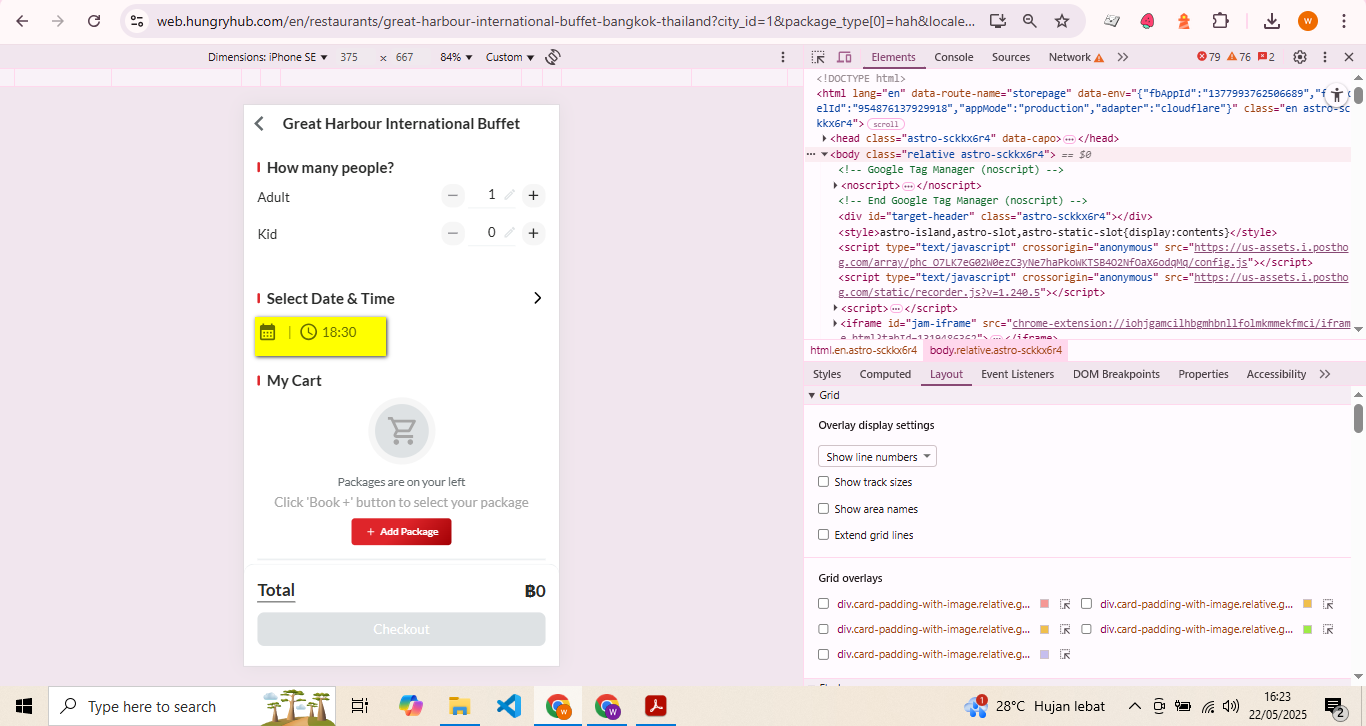Increase adult count with plus button
This screenshot has height=726, width=1366.
point(534,196)
